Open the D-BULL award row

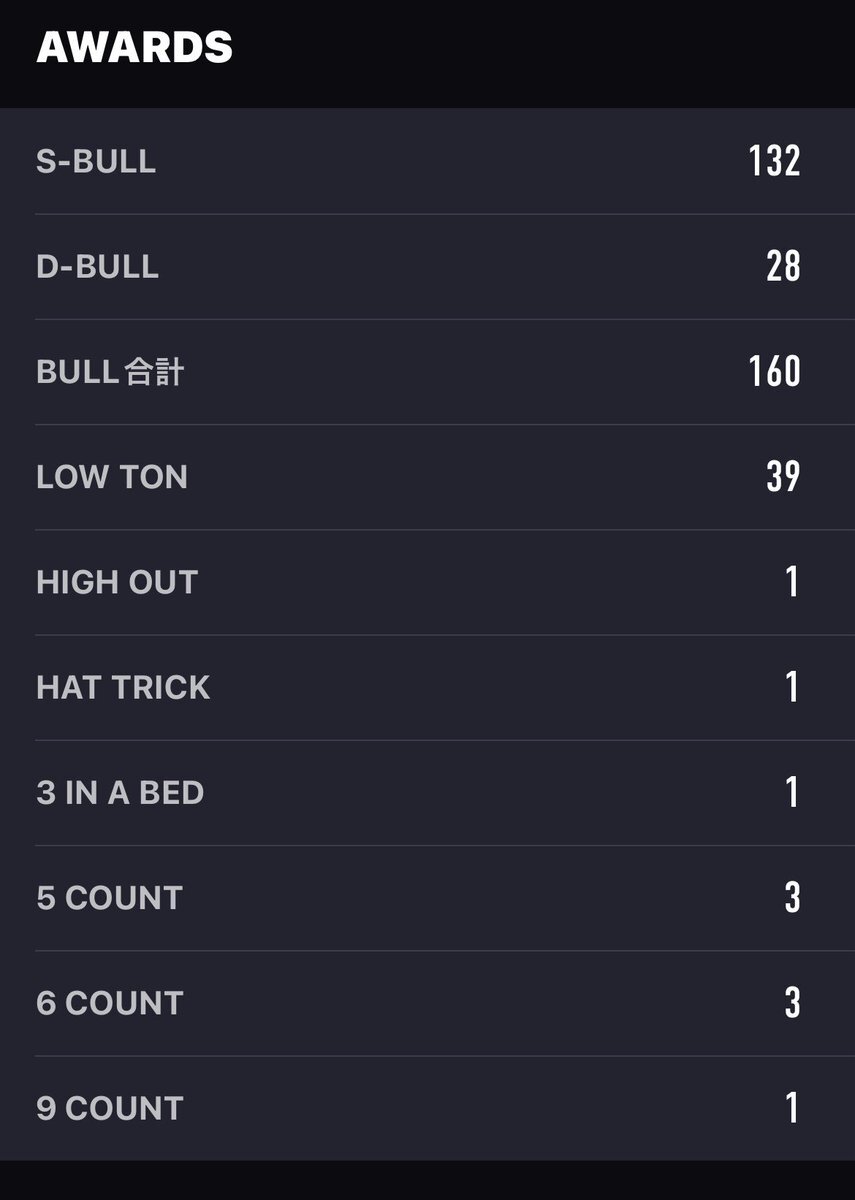pos(427,266)
